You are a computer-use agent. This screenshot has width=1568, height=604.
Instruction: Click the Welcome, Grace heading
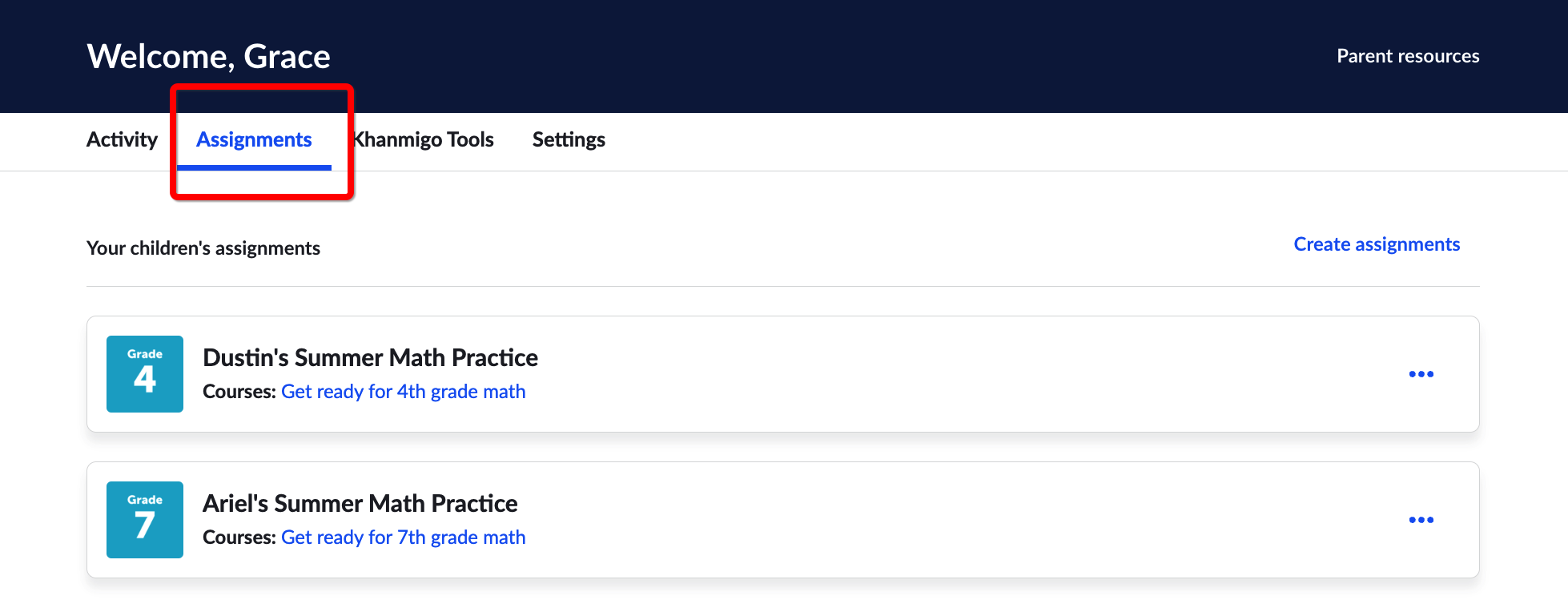[x=208, y=56]
